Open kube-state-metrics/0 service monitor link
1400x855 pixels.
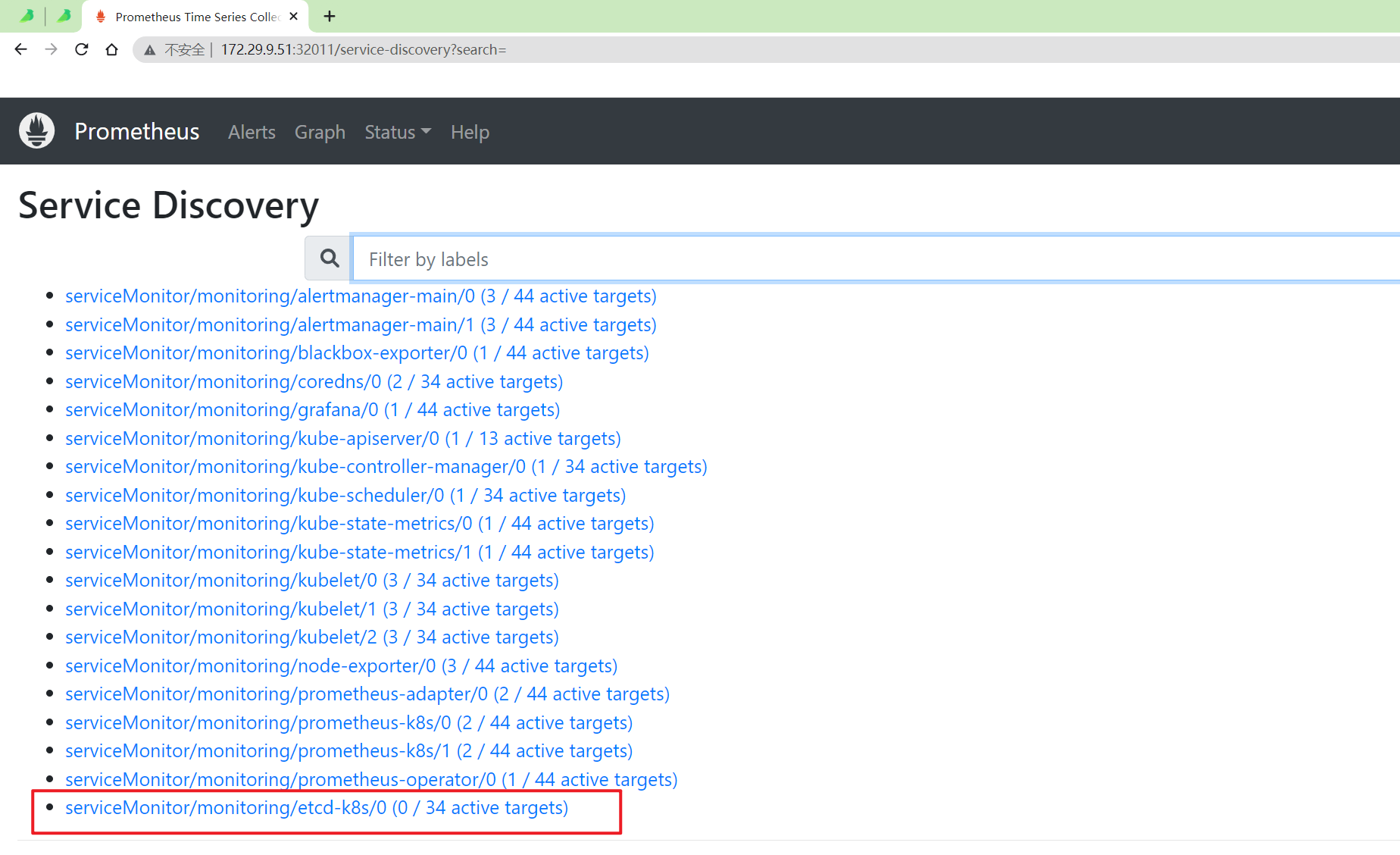pyautogui.click(x=359, y=523)
